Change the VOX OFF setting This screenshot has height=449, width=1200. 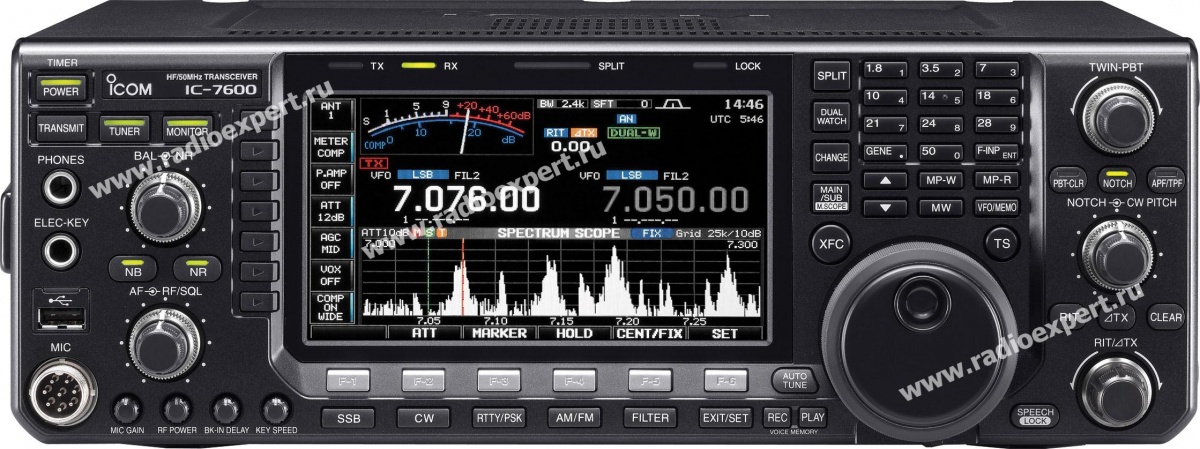tap(331, 275)
